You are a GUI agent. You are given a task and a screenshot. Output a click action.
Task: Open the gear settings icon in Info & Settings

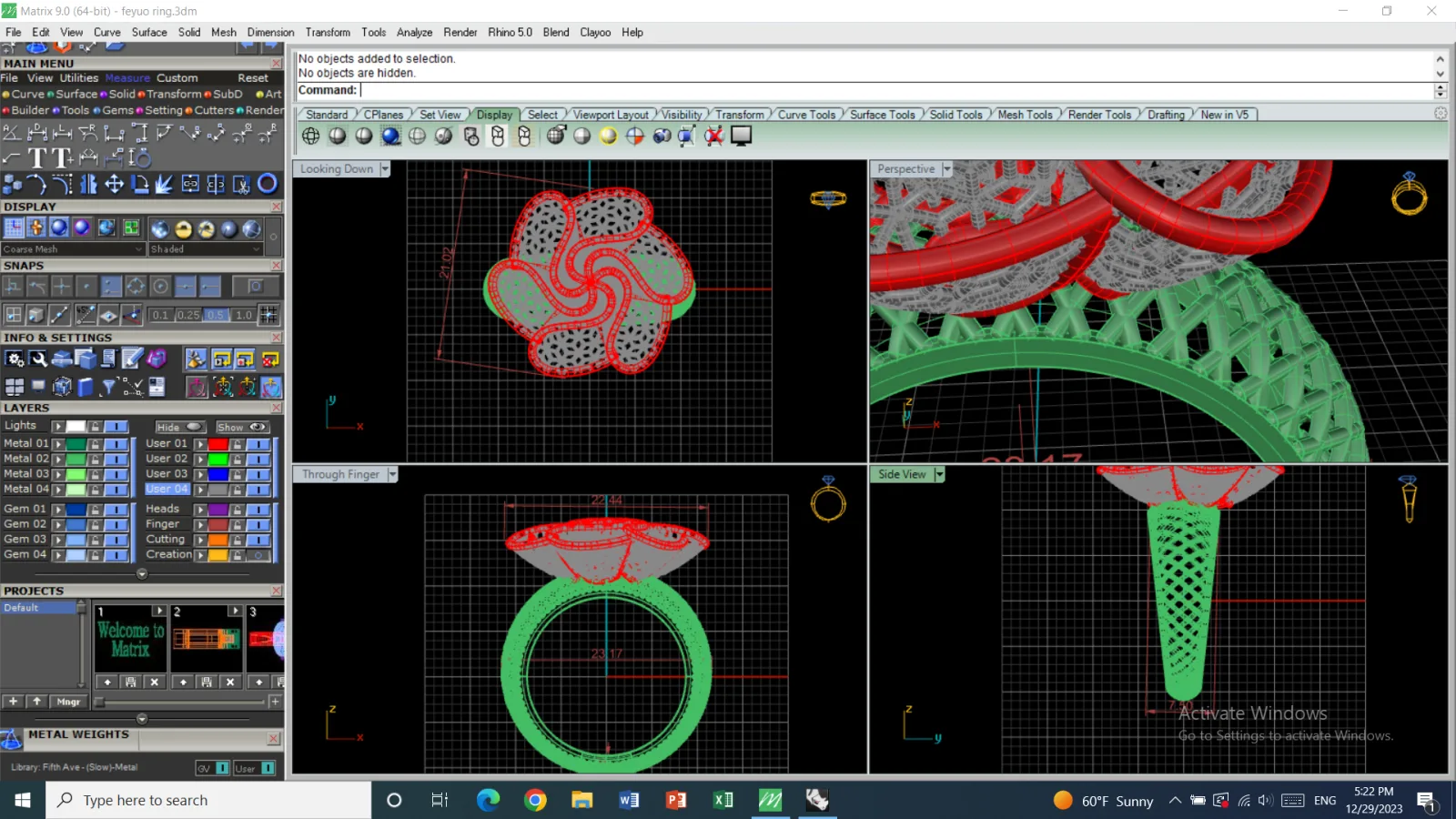[x=14, y=359]
